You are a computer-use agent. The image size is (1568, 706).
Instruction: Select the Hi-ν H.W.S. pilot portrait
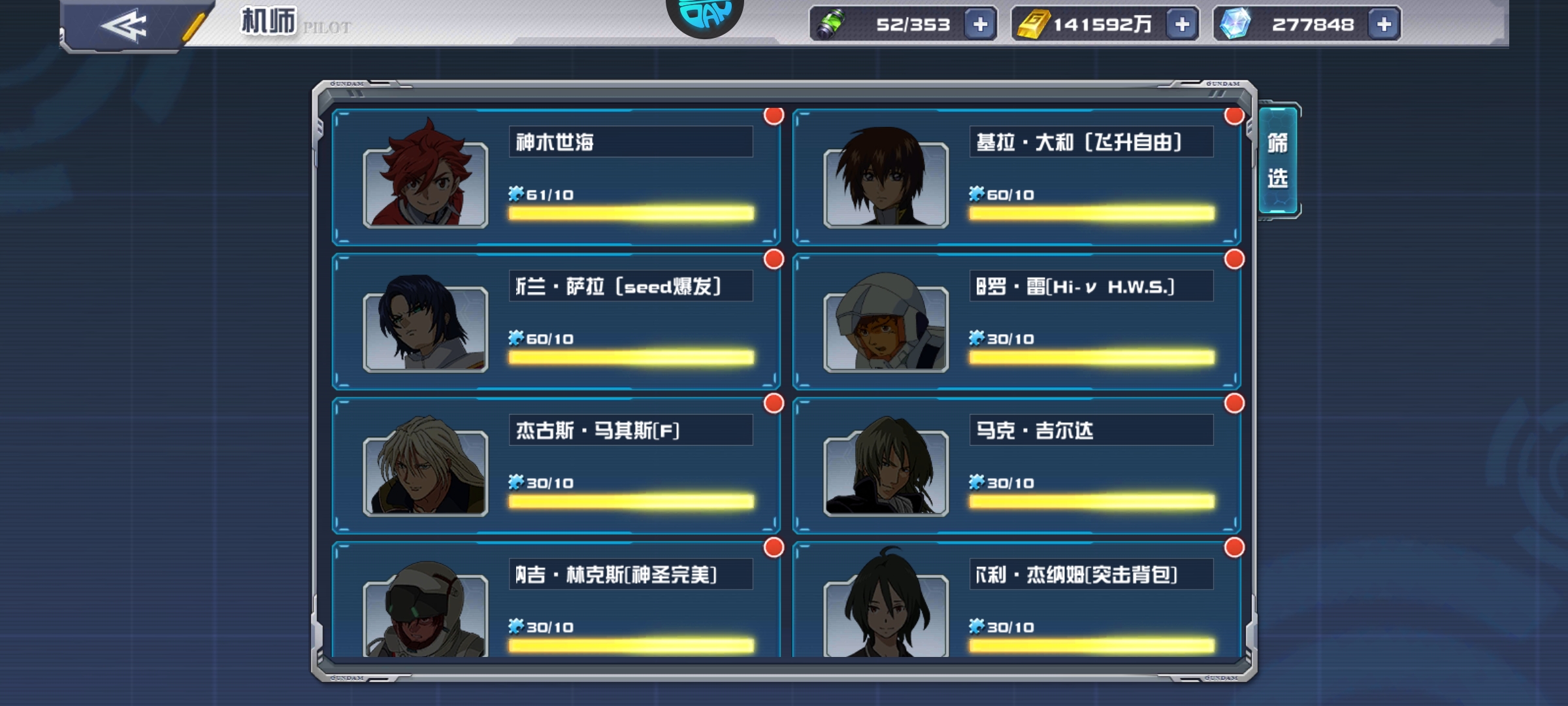pyautogui.click(x=886, y=322)
